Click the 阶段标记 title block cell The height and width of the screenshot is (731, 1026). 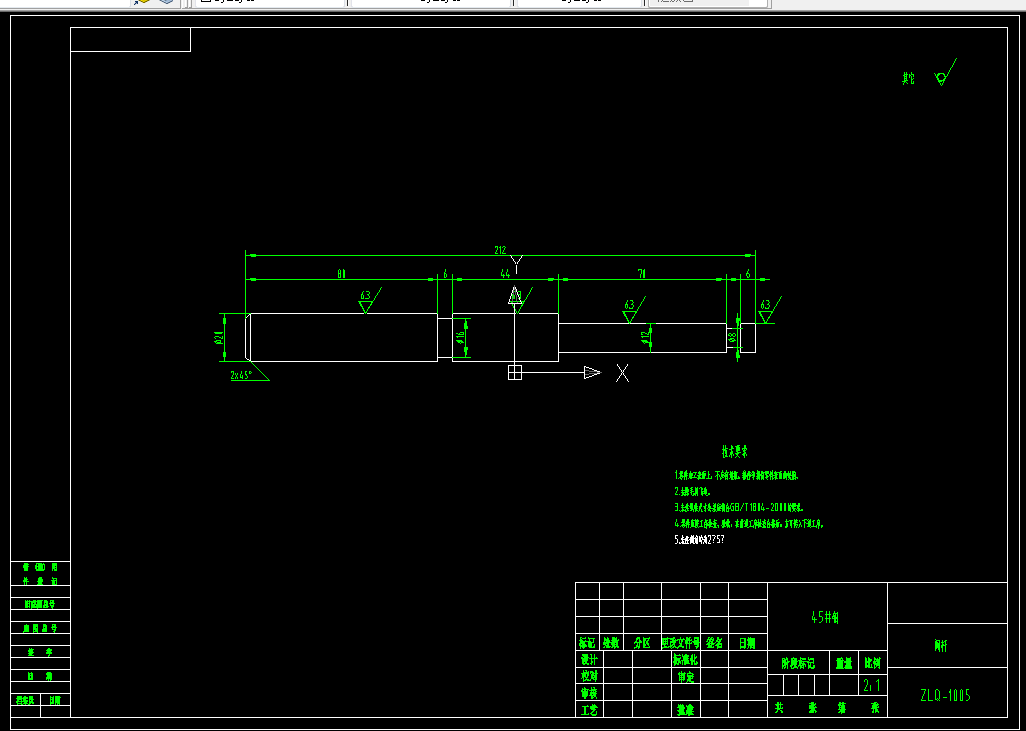pyautogui.click(x=798, y=663)
